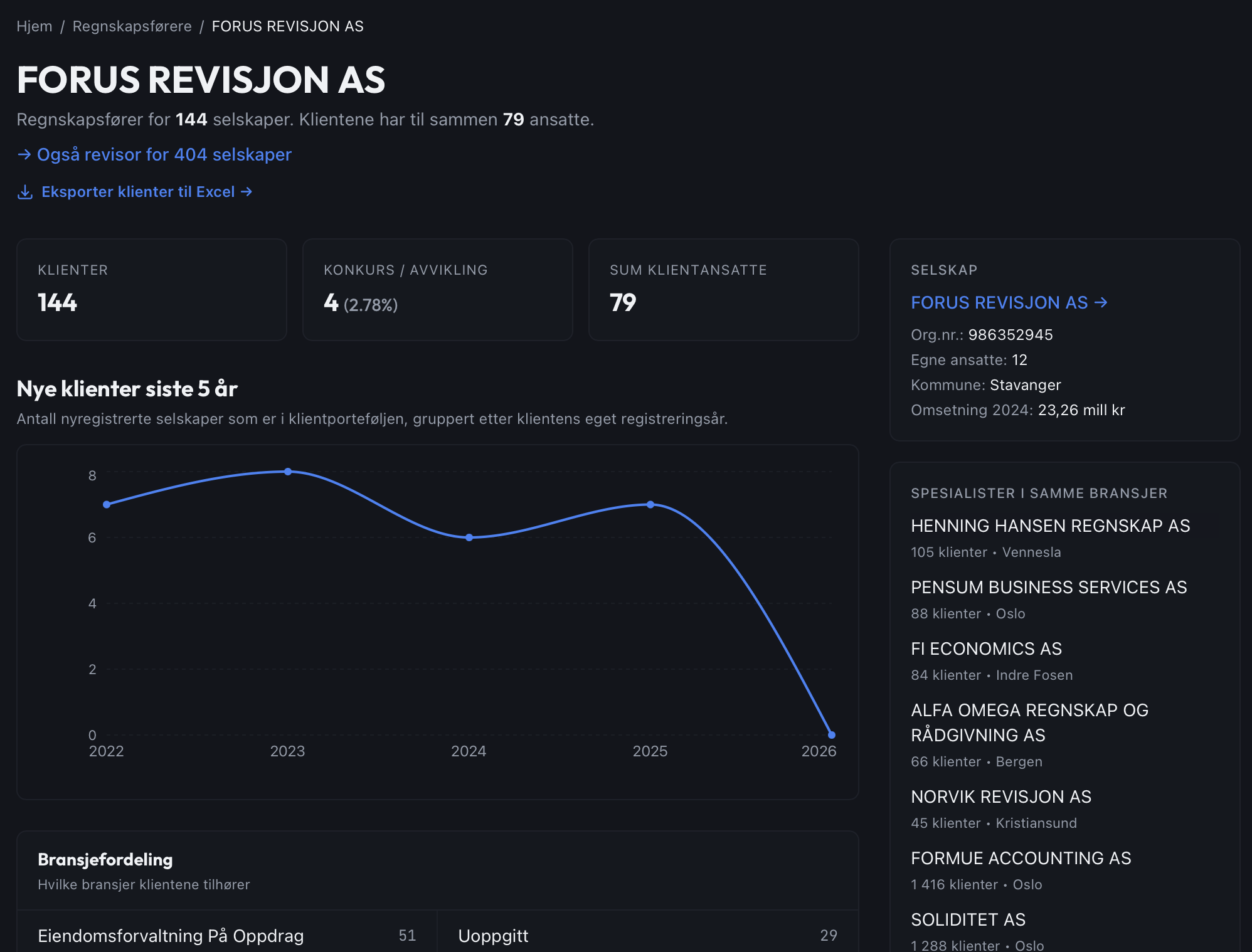Image resolution: width=1252 pixels, height=952 pixels.
Task: Click '66 klienter • Bergen' text
Action: [x=977, y=762]
